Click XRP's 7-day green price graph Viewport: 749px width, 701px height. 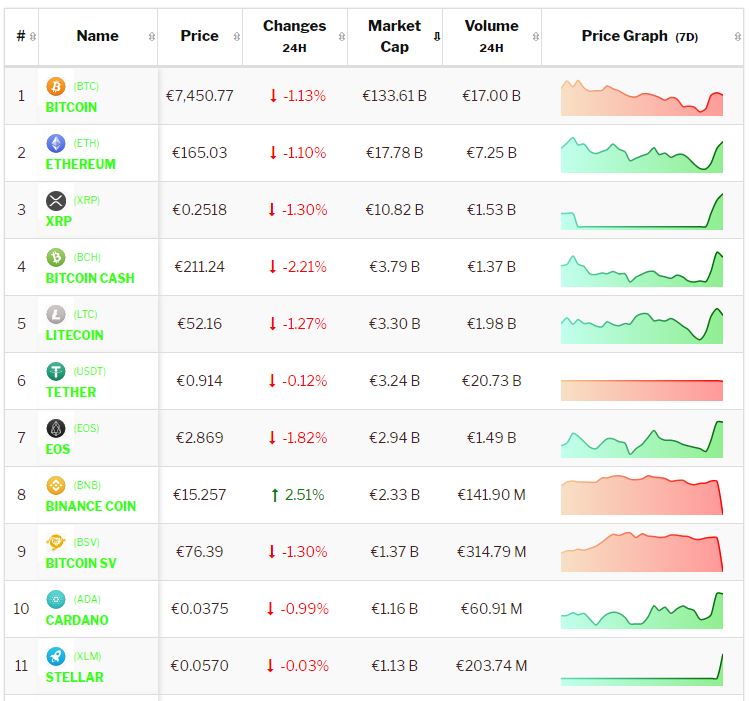641,211
